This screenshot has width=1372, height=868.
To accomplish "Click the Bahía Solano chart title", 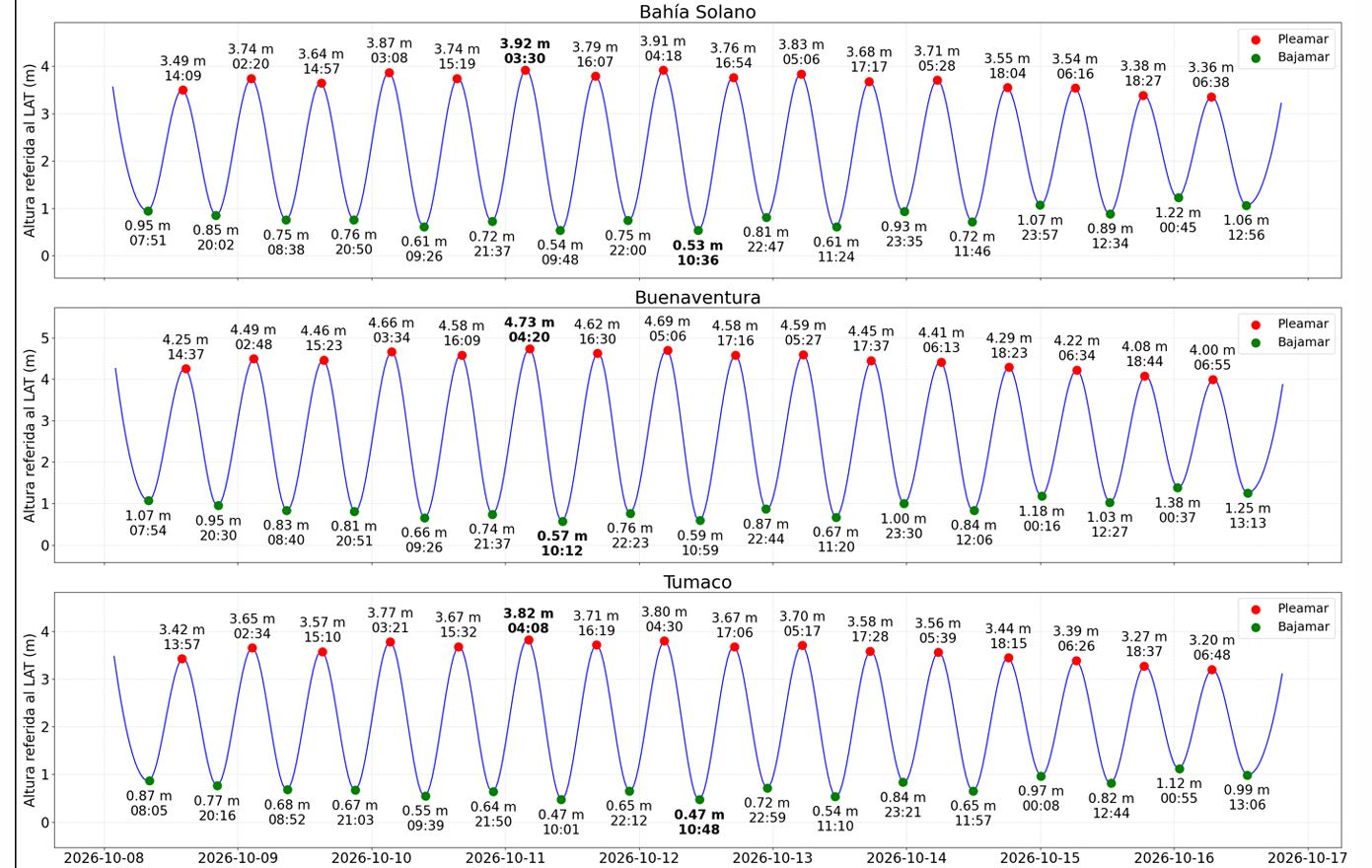I will (697, 12).
